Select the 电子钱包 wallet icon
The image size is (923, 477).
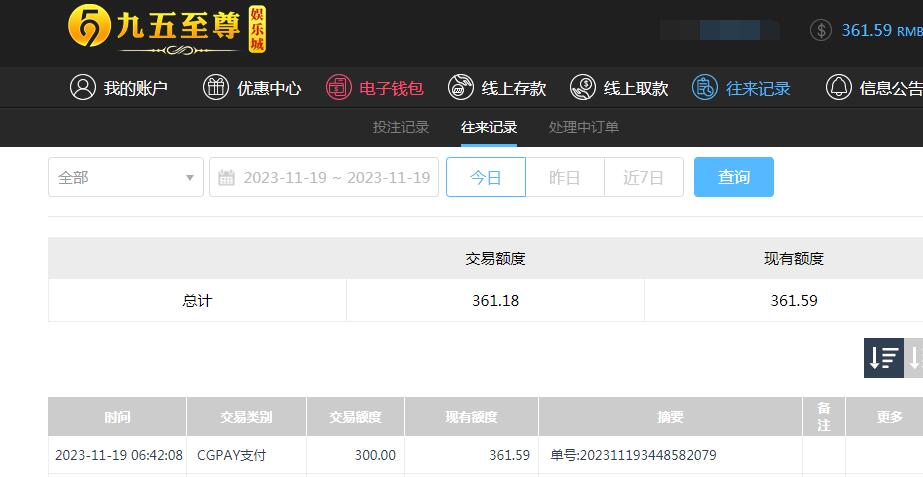[x=338, y=88]
